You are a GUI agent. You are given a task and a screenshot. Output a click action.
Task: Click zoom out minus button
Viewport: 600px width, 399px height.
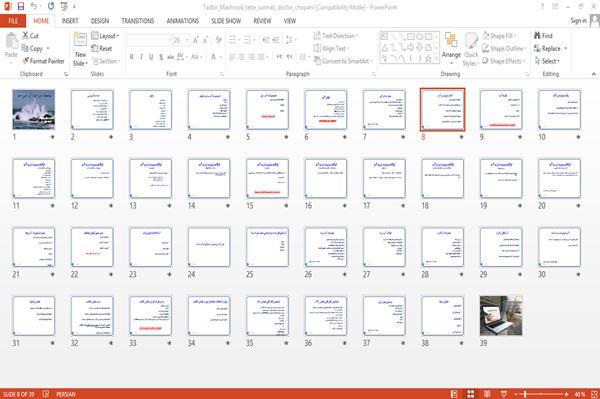[x=515, y=394]
